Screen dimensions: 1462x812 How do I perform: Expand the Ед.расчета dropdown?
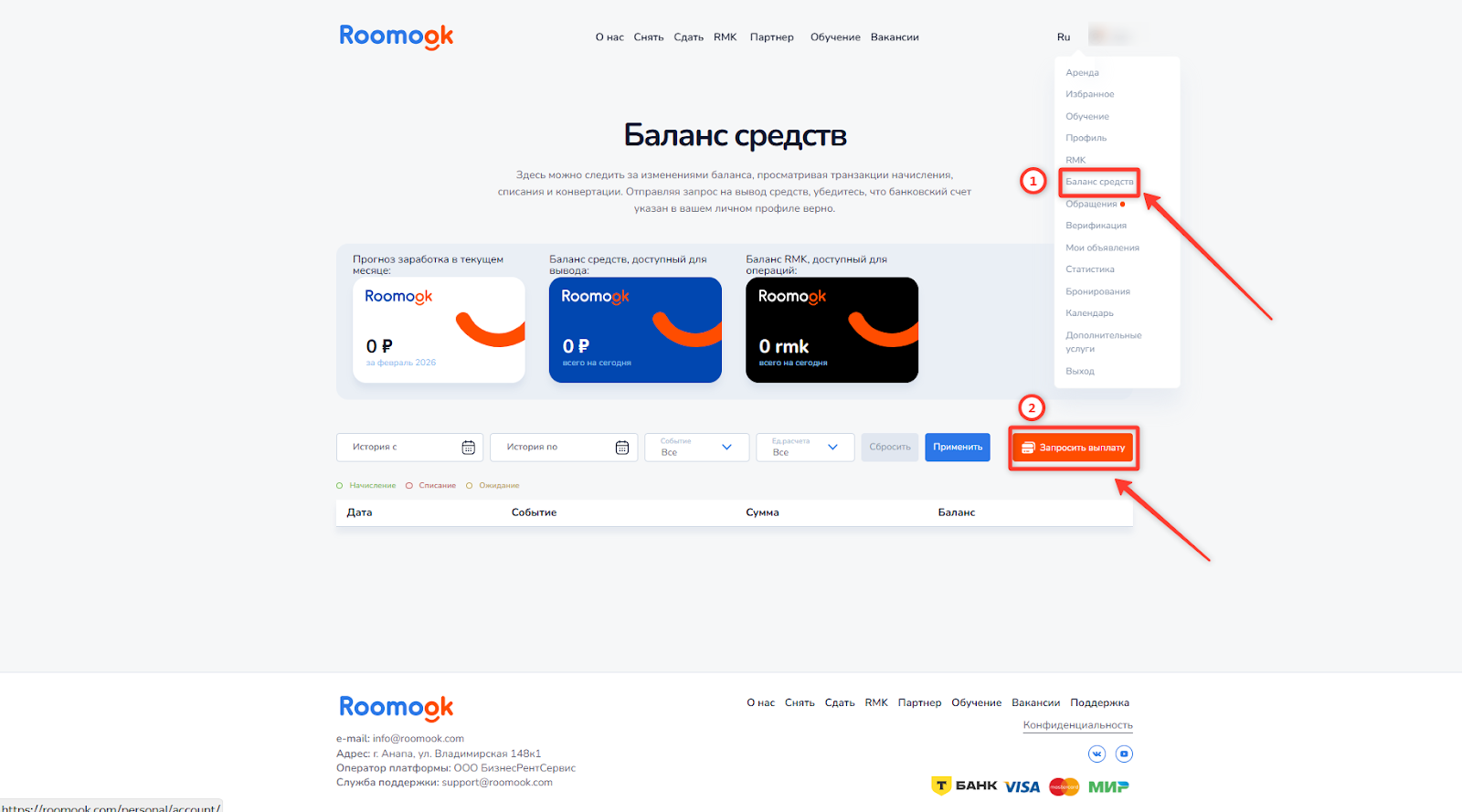coord(805,448)
